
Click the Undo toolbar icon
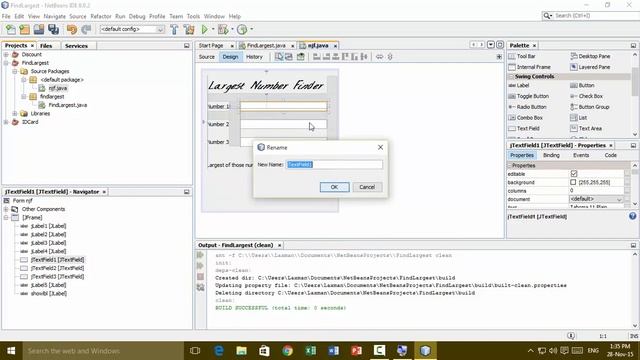[72, 29]
